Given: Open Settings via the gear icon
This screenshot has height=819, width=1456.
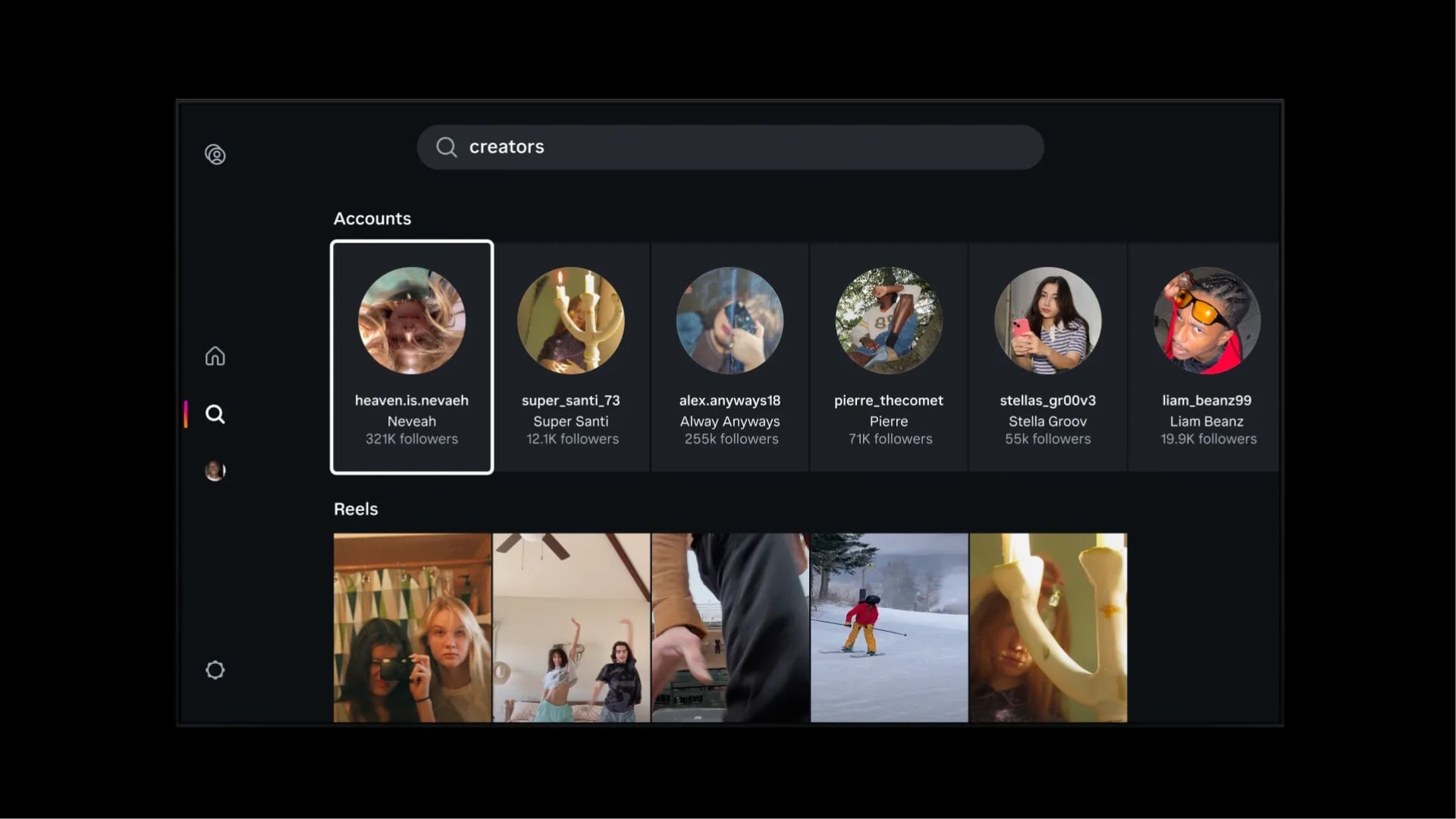Looking at the screenshot, I should click(x=215, y=670).
